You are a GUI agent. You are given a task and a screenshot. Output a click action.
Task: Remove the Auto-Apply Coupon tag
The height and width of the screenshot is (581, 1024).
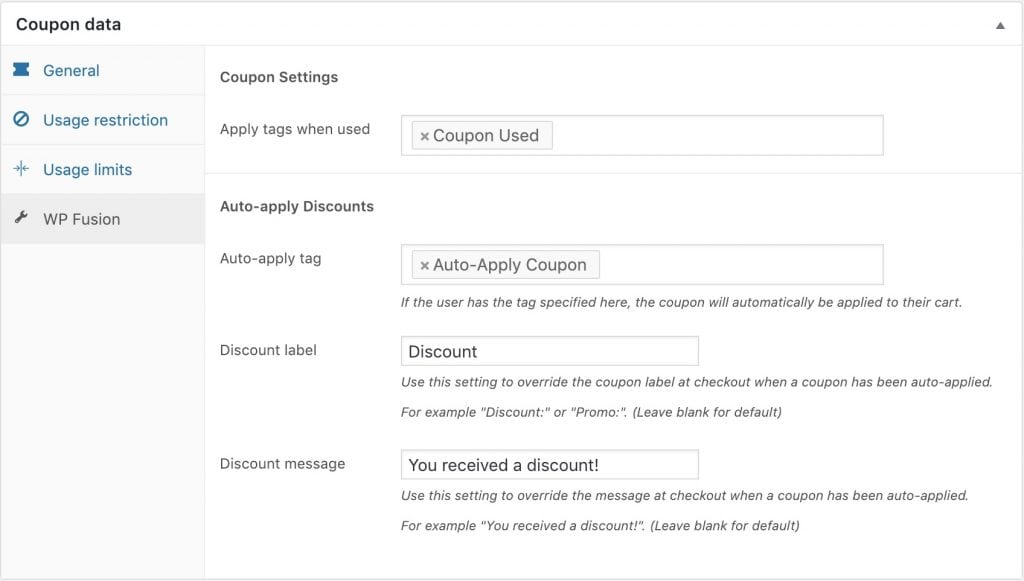coord(424,265)
